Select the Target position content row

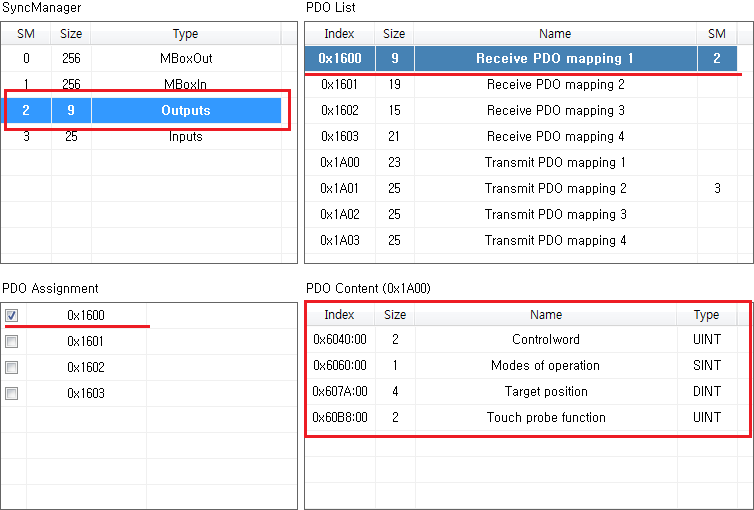click(545, 391)
